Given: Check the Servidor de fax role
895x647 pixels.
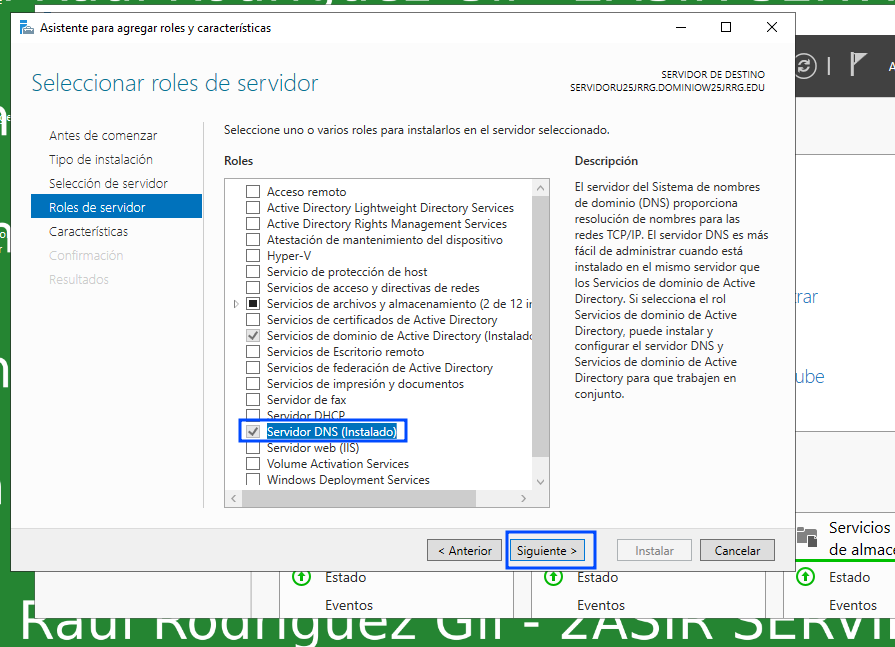Looking at the screenshot, I should click(253, 399).
